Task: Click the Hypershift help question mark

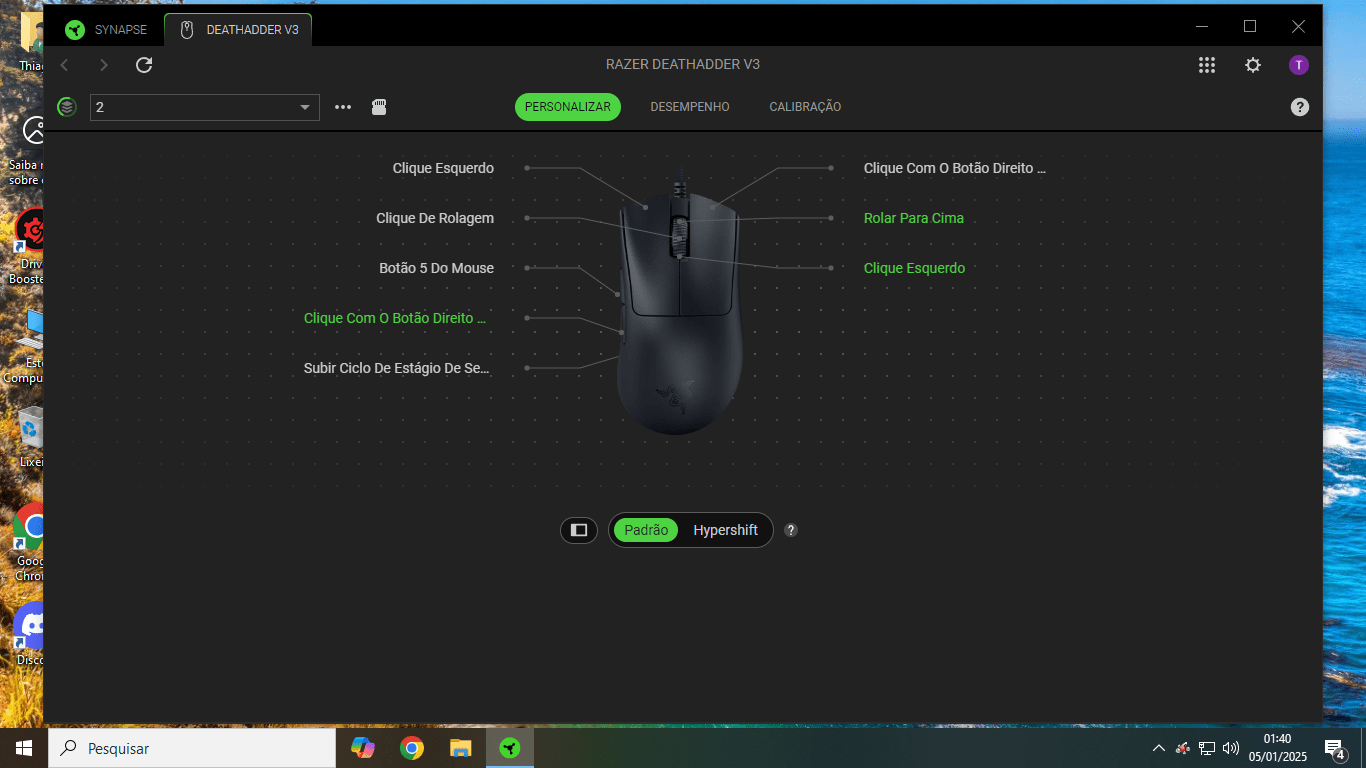Action: coord(791,530)
